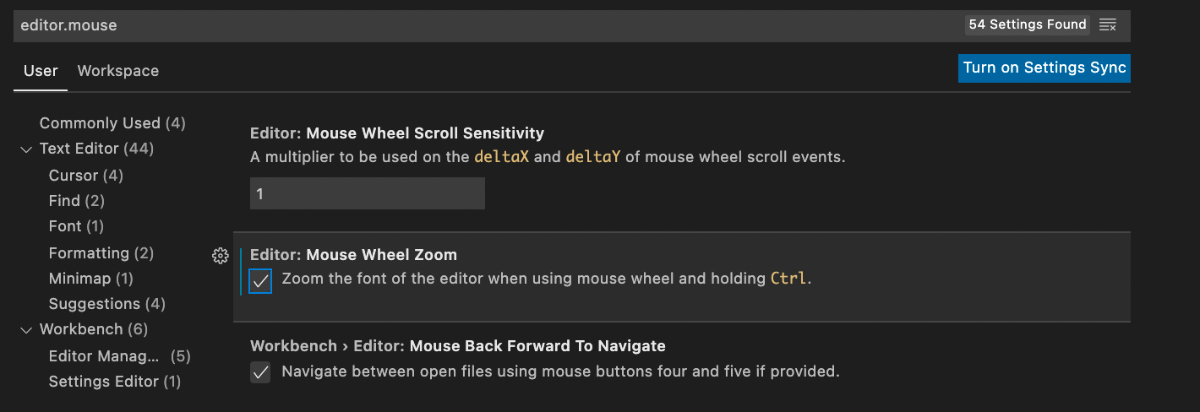
Task: Collapse the Text Editor tree section
Action: pyautogui.click(x=26, y=149)
